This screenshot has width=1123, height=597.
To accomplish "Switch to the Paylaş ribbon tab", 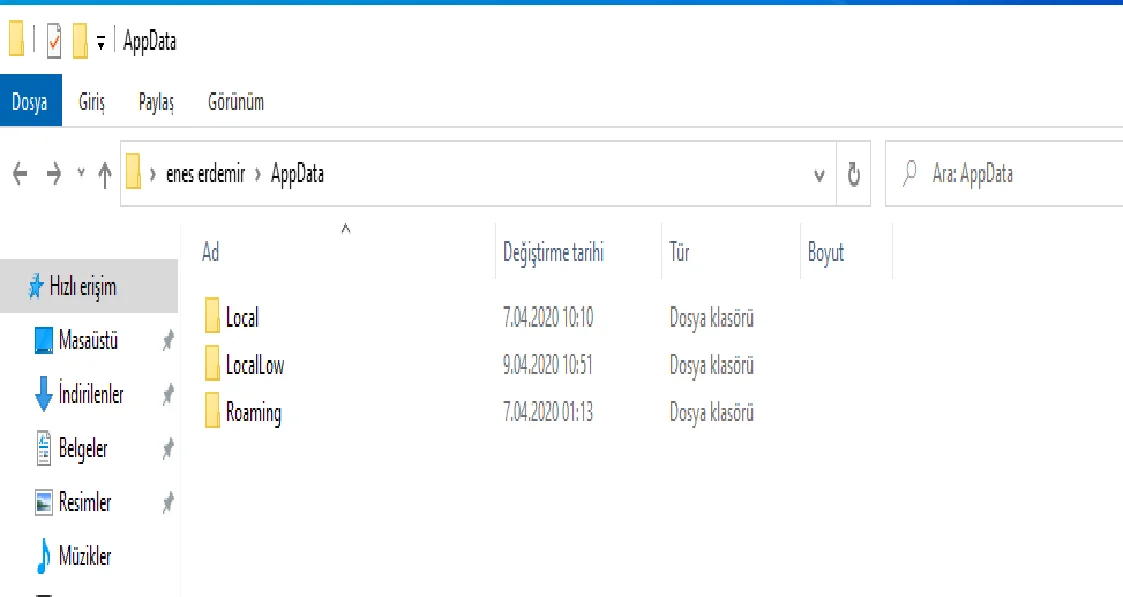I will [156, 102].
